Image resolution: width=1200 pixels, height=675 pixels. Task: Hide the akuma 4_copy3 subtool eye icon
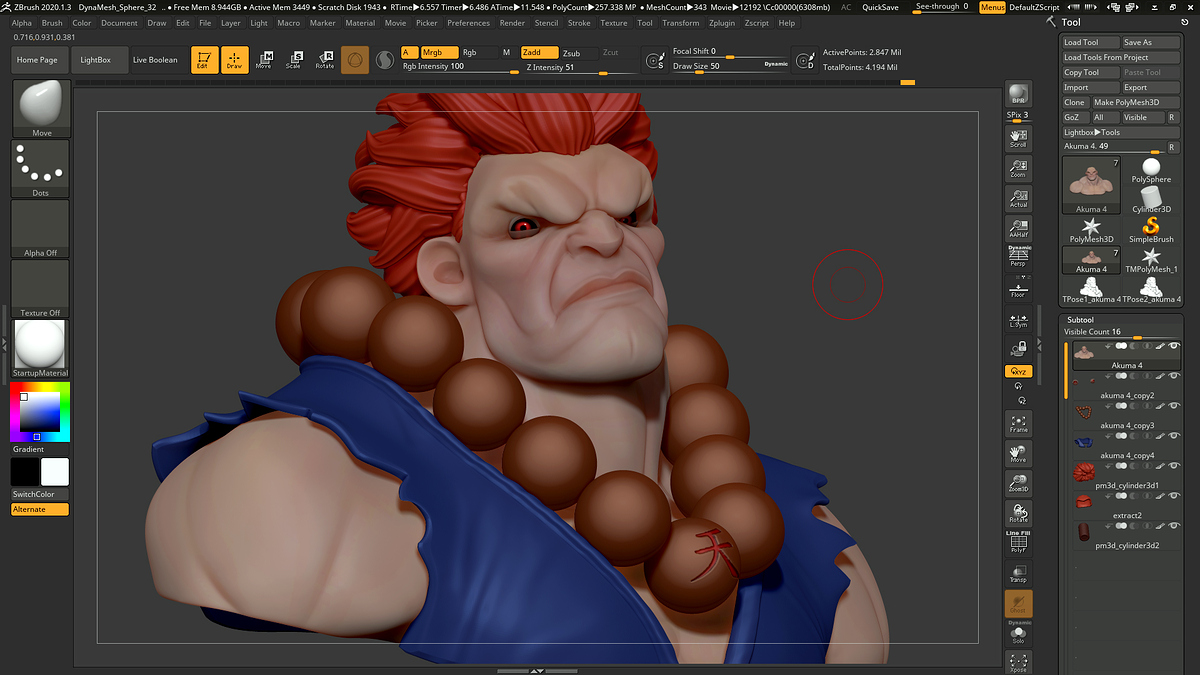click(1176, 405)
